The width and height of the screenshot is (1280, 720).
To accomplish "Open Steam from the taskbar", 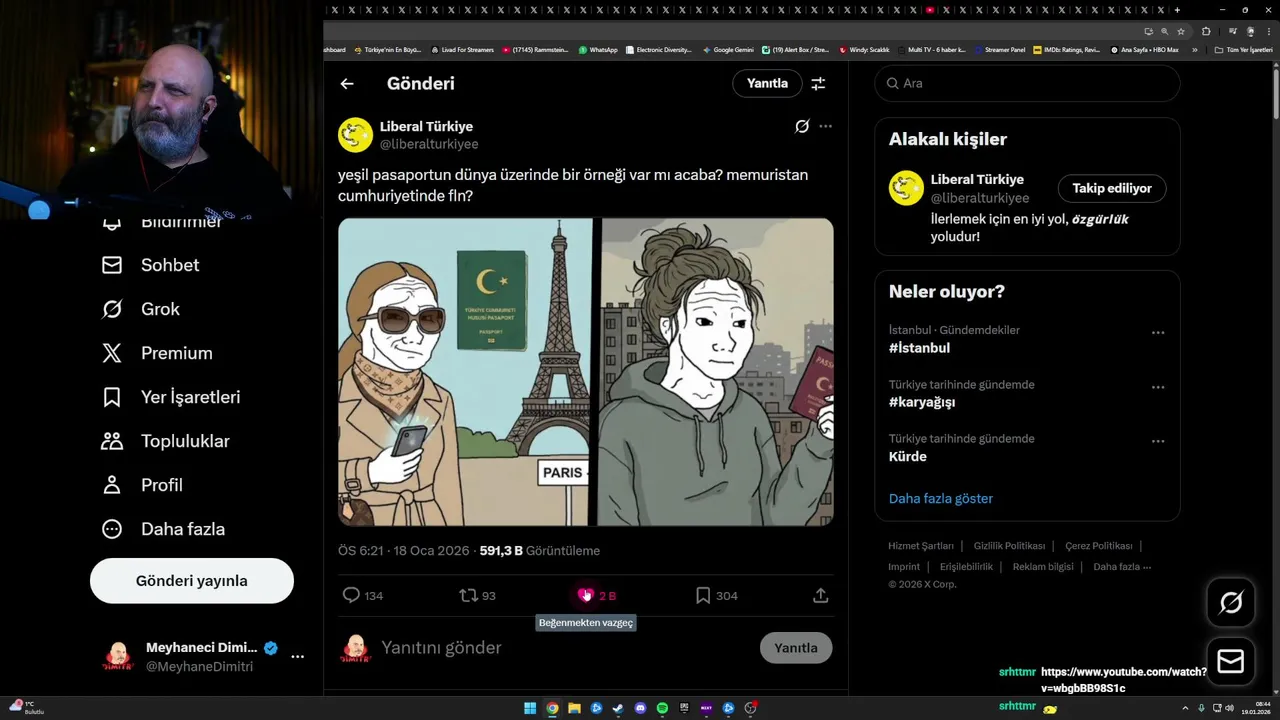I will click(x=618, y=708).
